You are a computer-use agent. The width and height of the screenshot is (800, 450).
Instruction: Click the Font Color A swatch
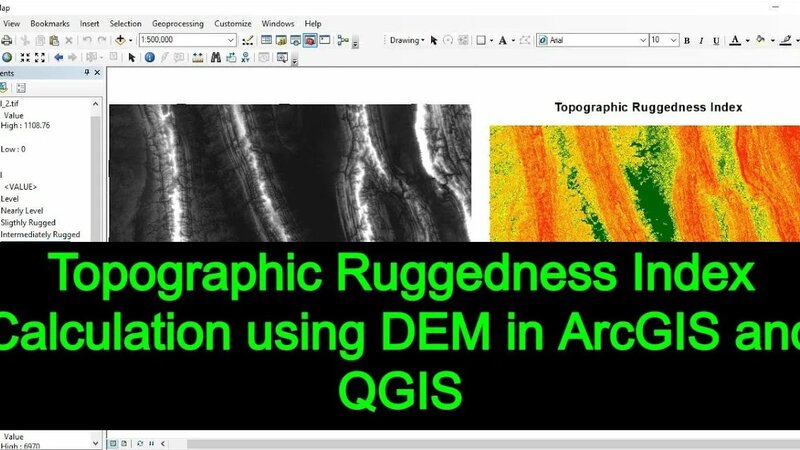[735, 40]
